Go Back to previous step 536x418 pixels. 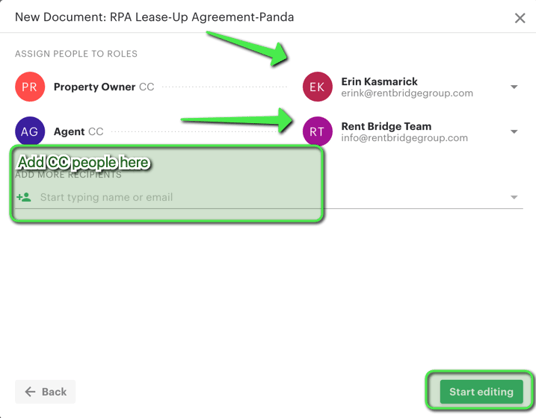coord(45,392)
